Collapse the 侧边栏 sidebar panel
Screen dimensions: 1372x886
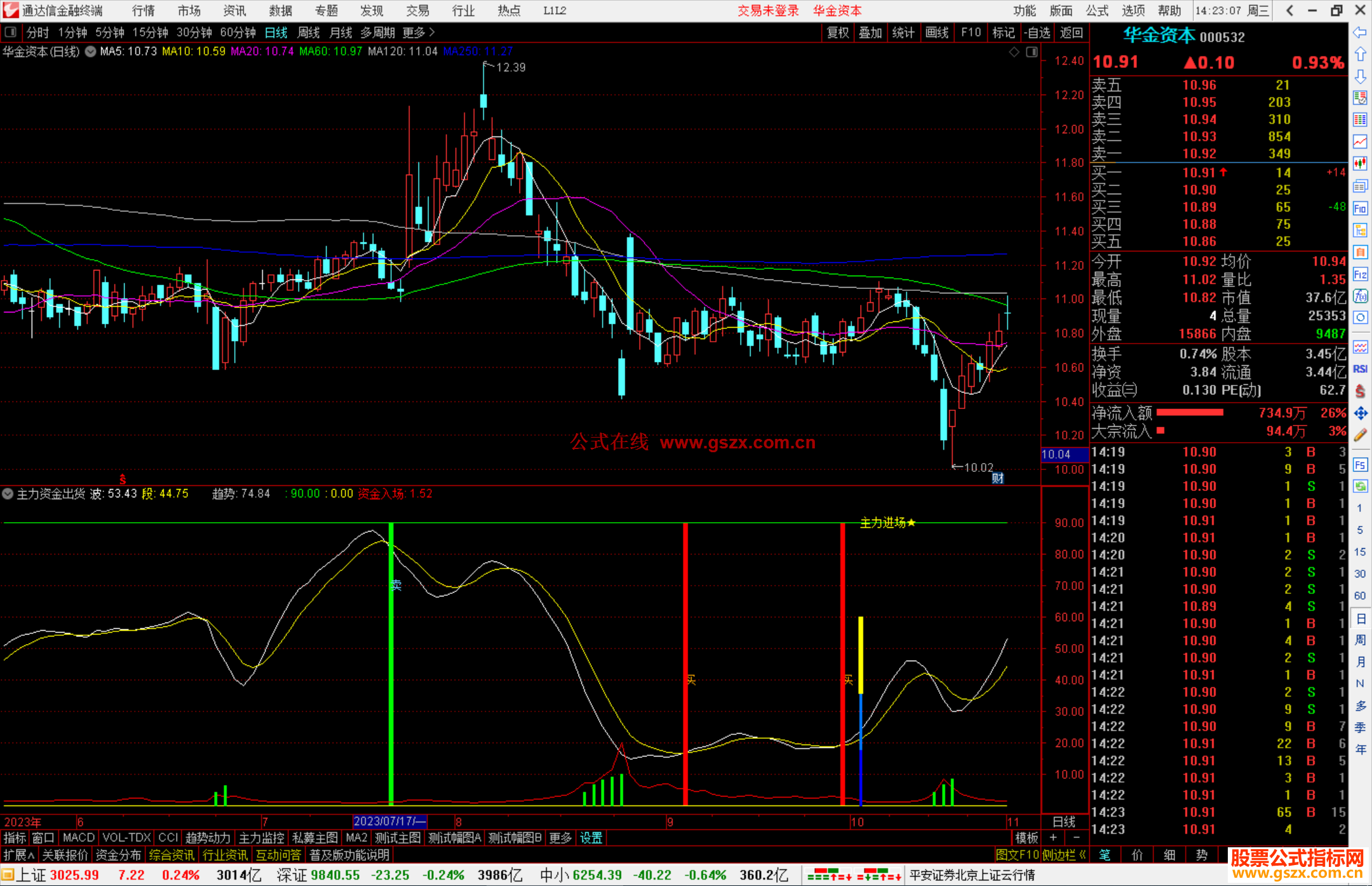pos(1063,855)
